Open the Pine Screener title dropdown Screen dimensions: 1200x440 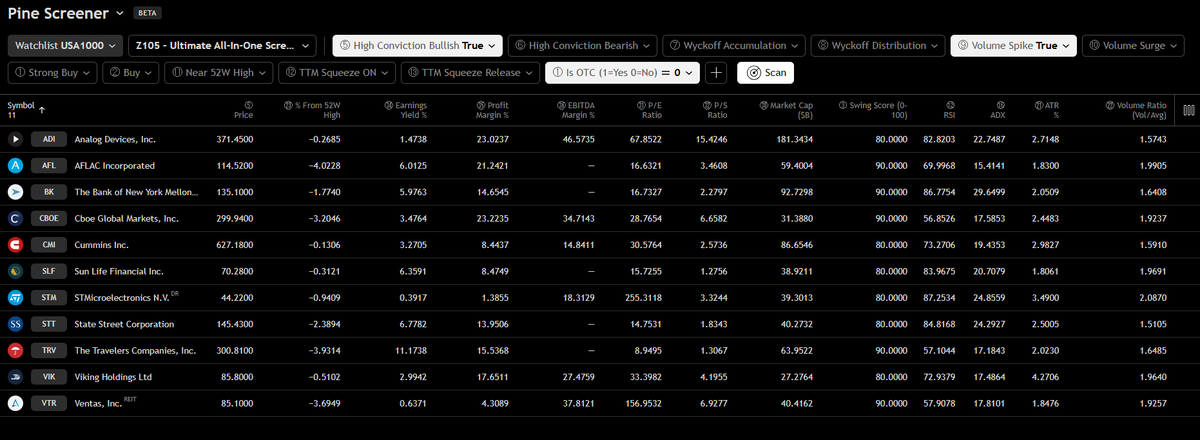(x=65, y=14)
